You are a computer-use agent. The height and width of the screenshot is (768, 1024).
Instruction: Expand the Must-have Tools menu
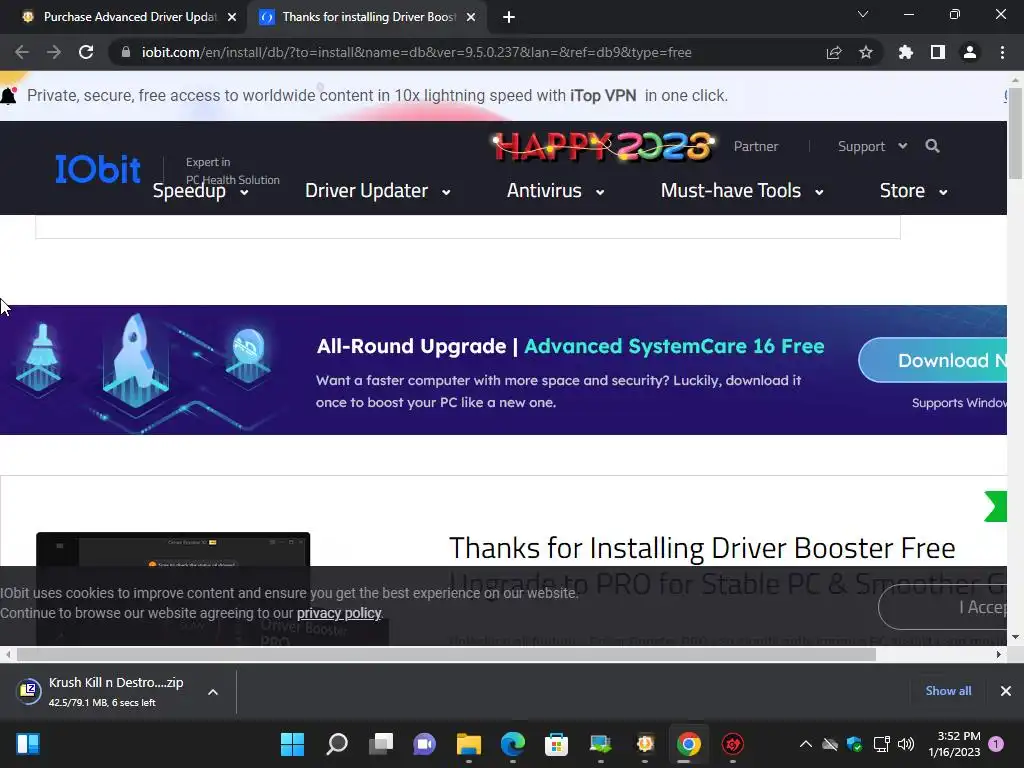(x=742, y=191)
